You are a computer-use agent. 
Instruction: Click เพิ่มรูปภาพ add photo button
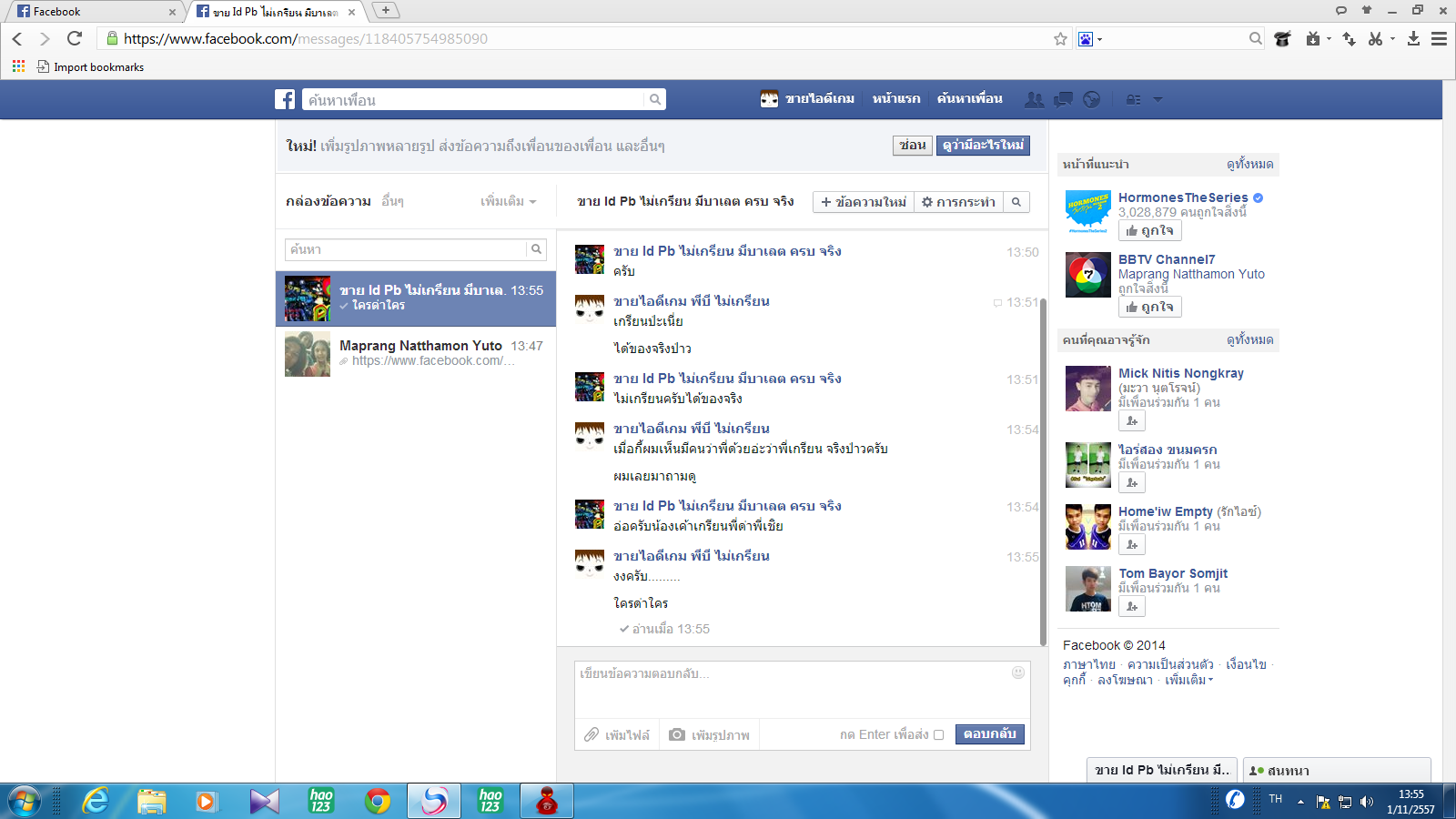coord(710,734)
